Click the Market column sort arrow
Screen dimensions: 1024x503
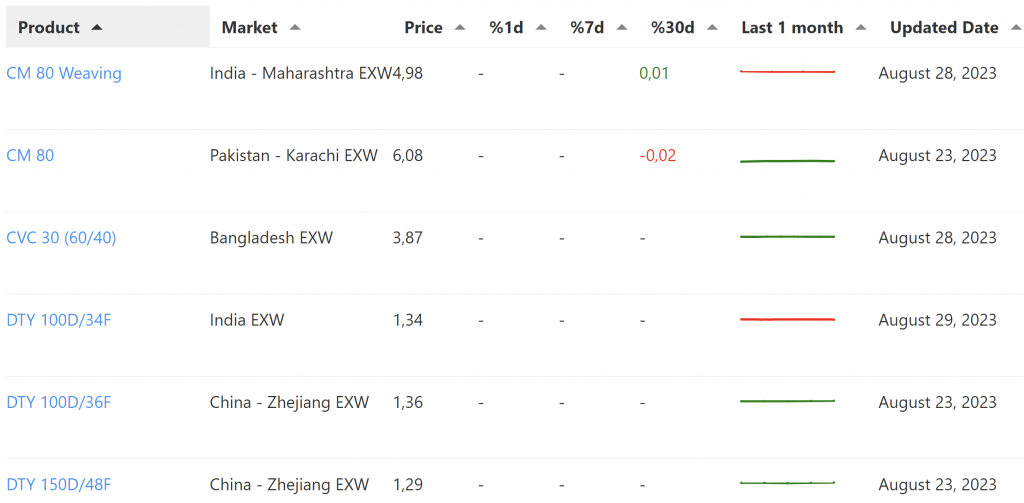coord(294,28)
